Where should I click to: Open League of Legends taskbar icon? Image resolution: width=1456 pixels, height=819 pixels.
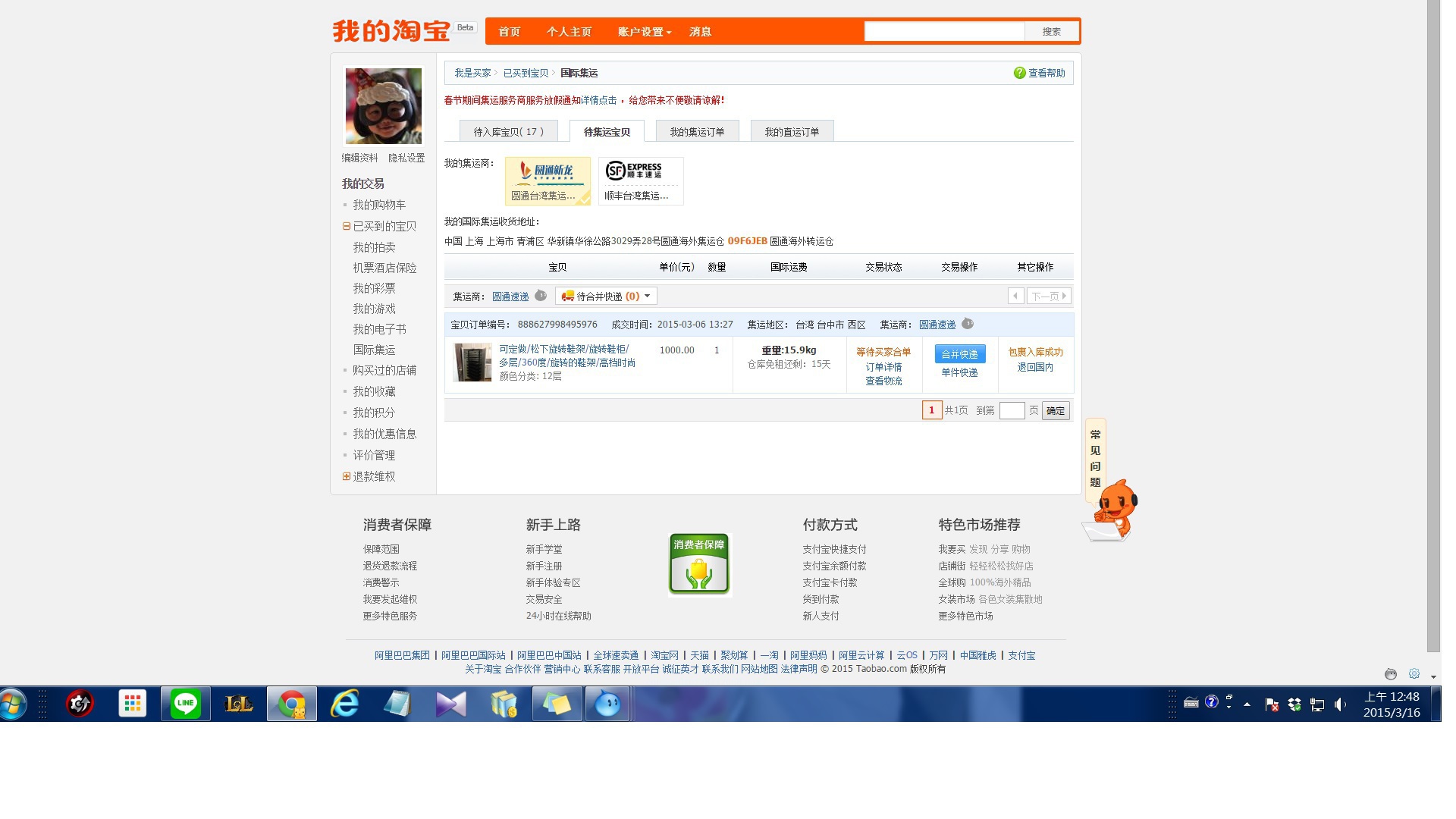tap(238, 704)
